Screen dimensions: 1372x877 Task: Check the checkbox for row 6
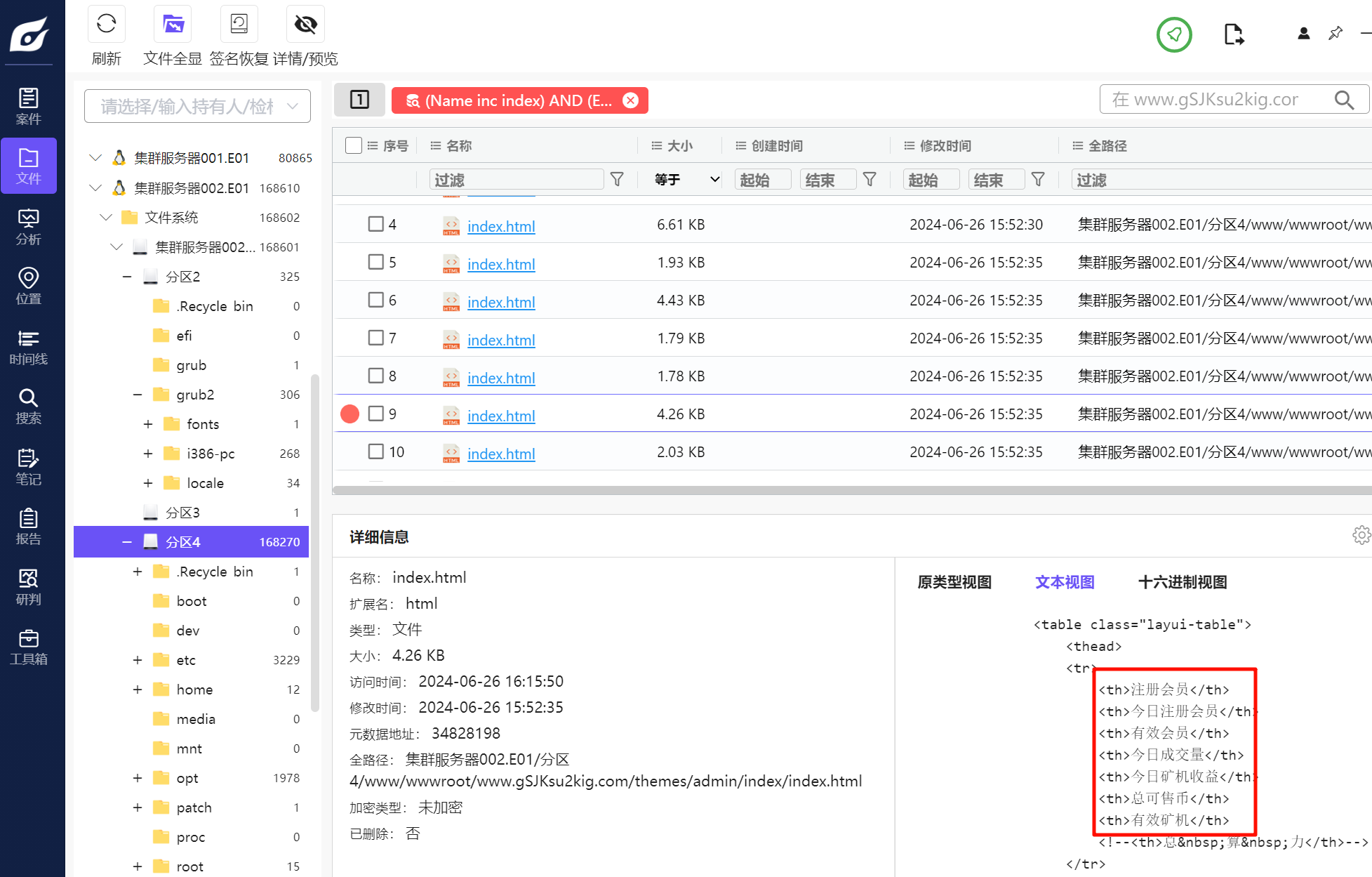pyautogui.click(x=376, y=301)
